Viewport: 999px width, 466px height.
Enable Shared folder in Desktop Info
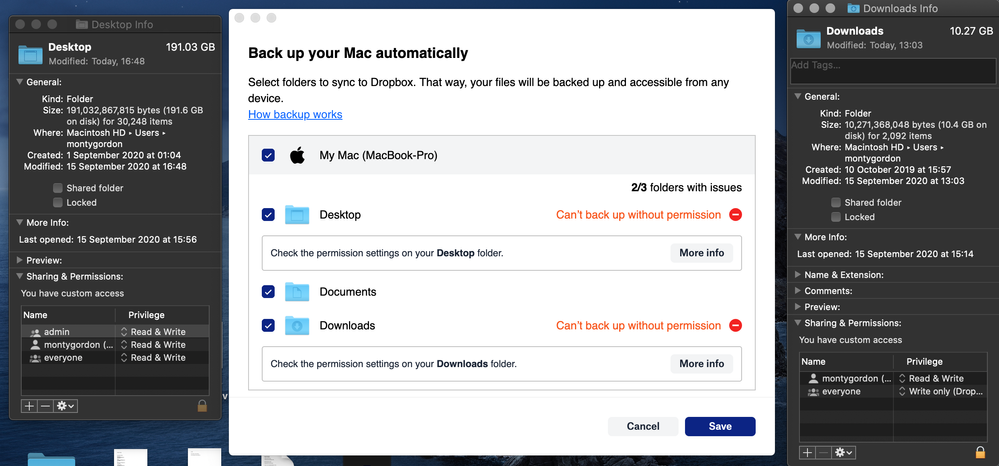(x=58, y=188)
